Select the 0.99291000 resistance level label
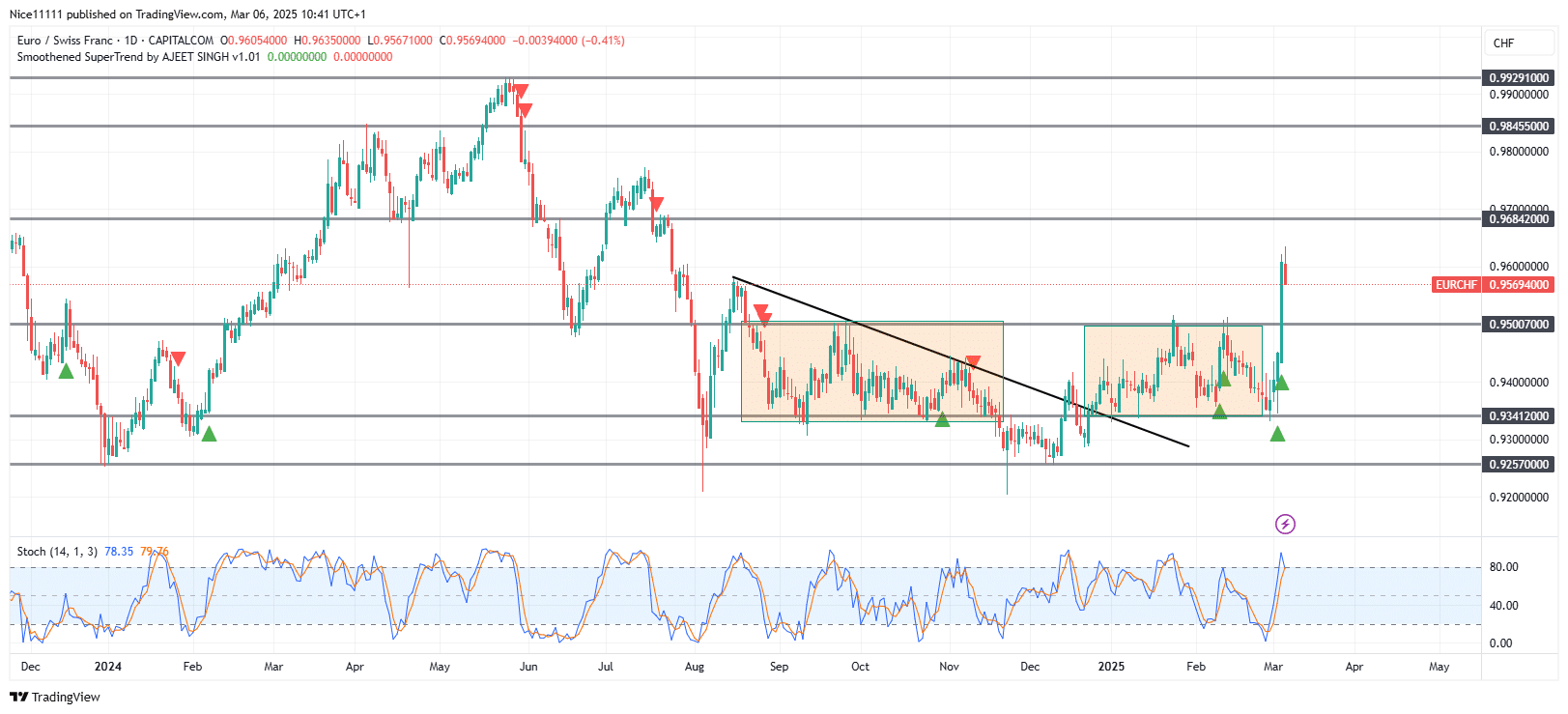The height and width of the screenshot is (714, 1568). coord(1519,78)
